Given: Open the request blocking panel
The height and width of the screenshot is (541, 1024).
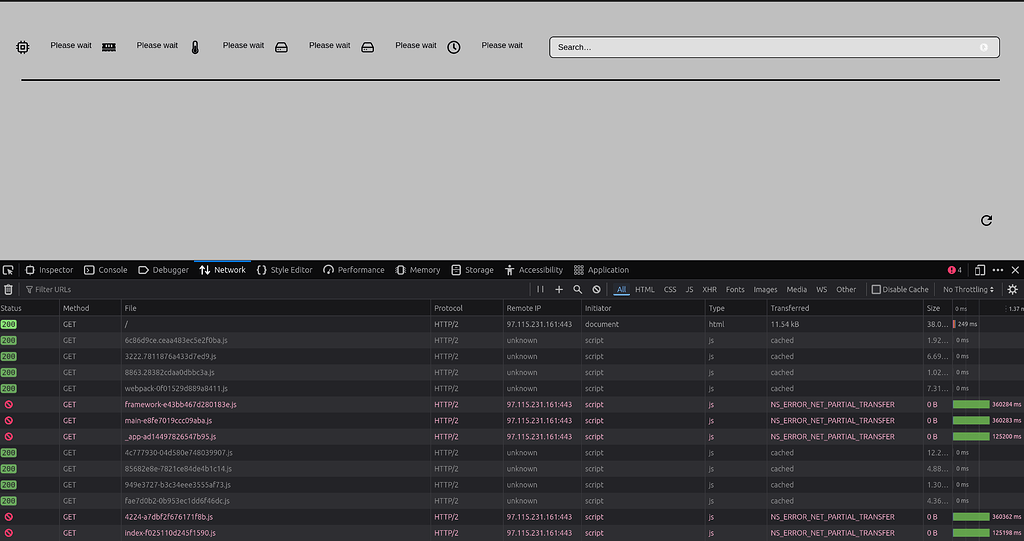Looking at the screenshot, I should (596, 289).
